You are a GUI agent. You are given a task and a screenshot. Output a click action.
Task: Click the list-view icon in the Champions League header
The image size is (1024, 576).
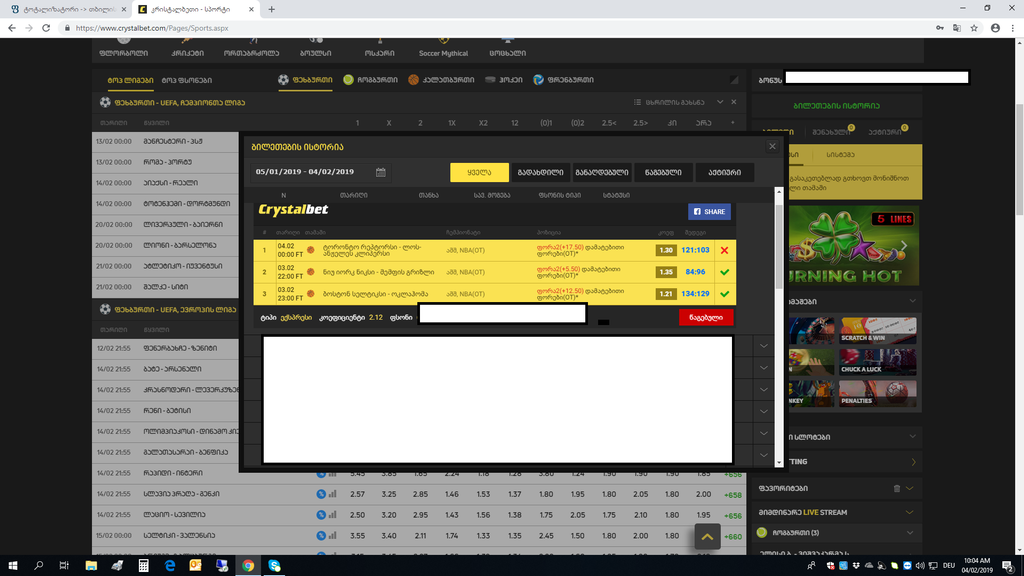pos(637,103)
